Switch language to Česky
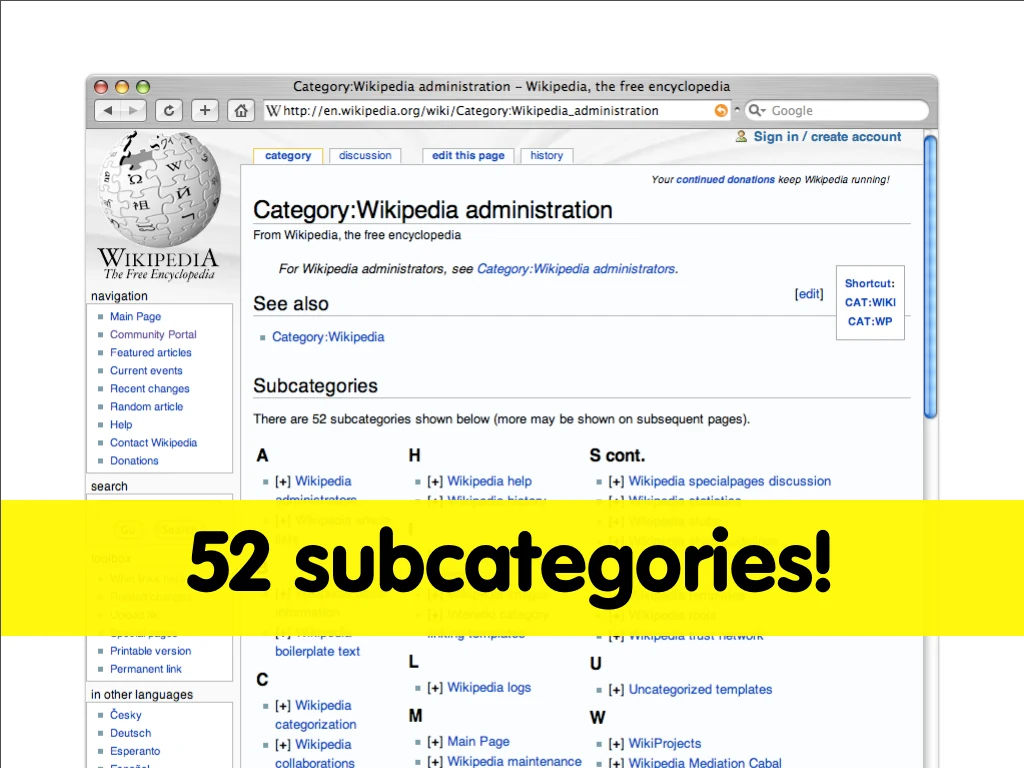 pyautogui.click(x=125, y=715)
